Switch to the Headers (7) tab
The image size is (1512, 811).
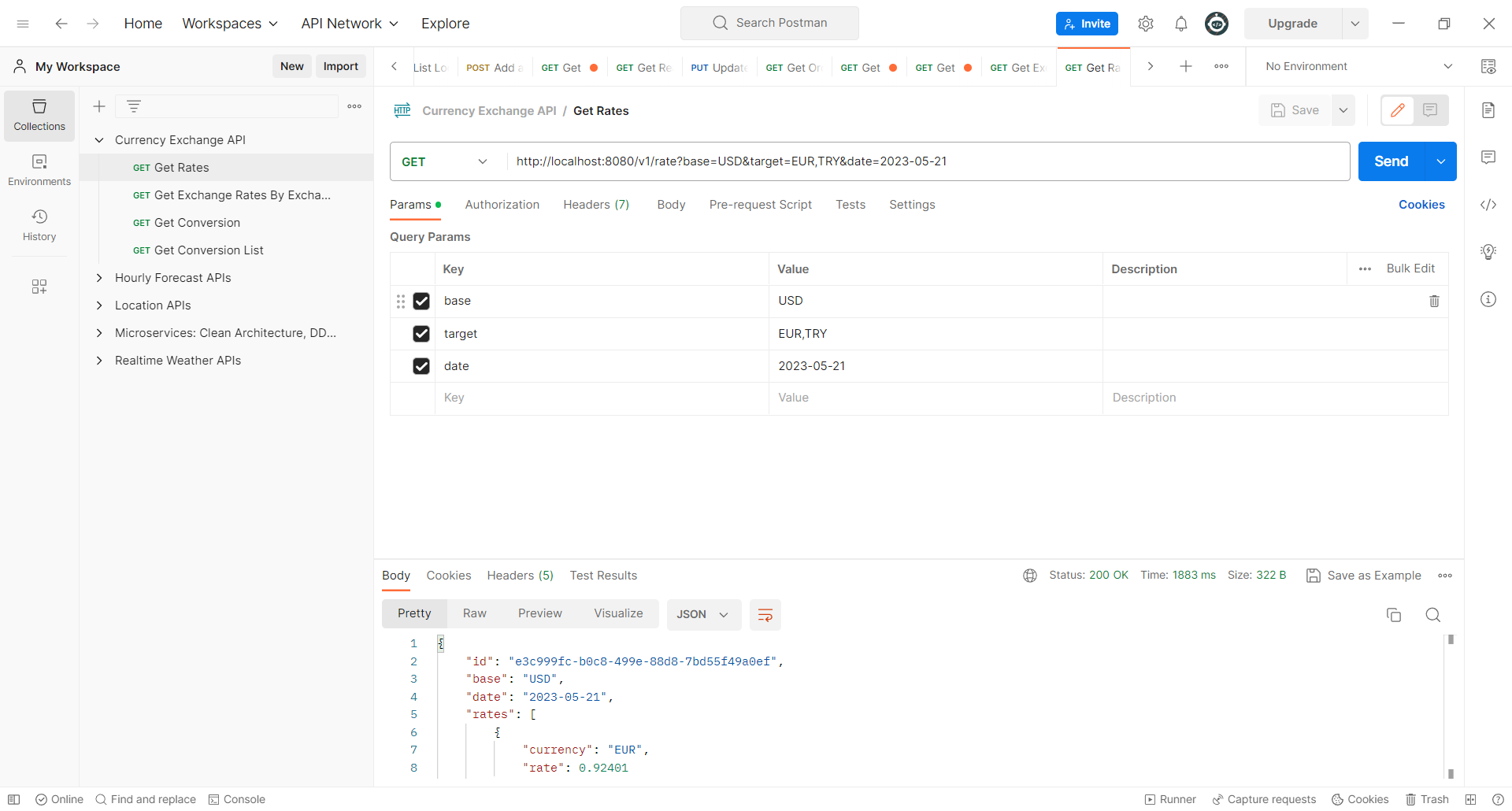click(x=596, y=205)
